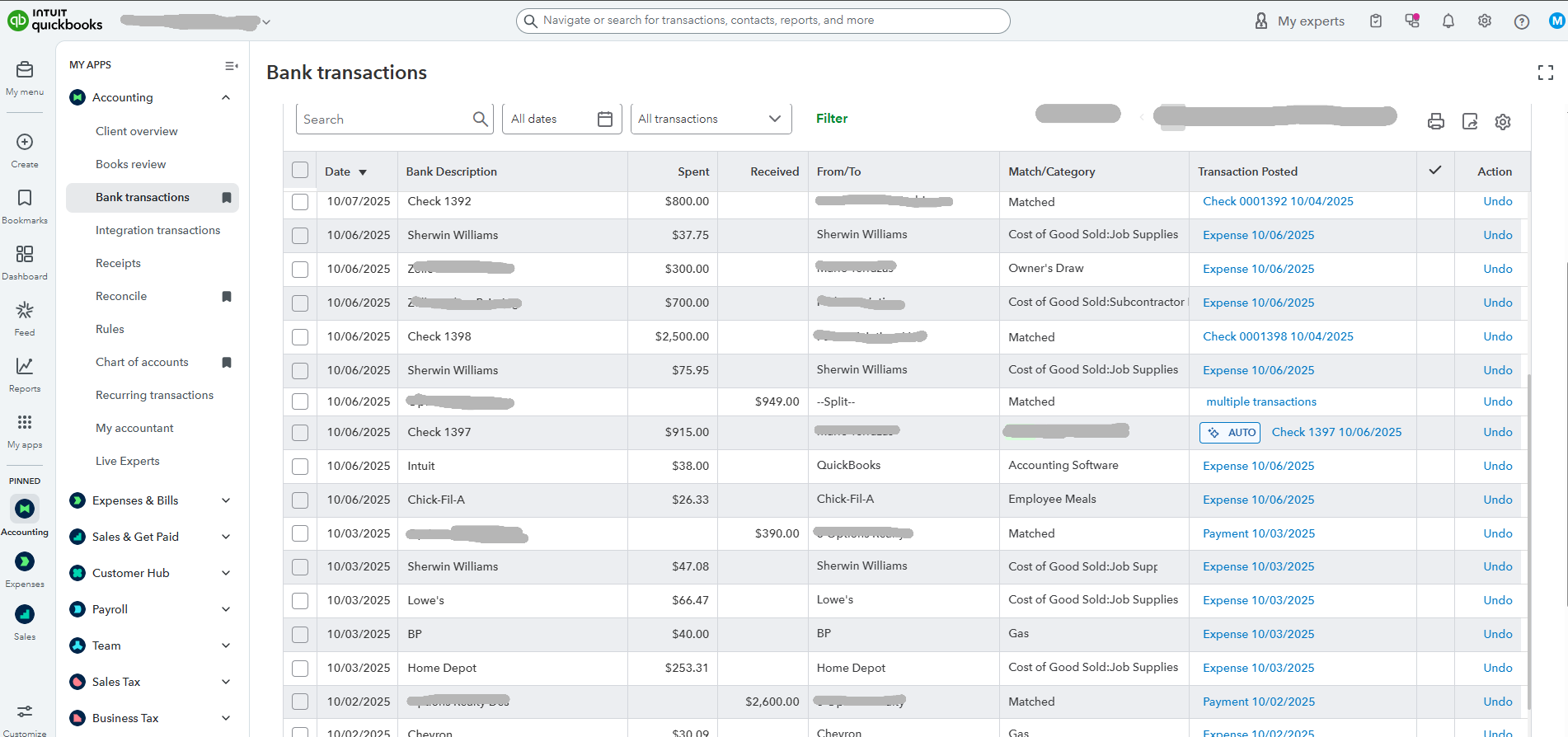Check the box for Check 1397 row
The height and width of the screenshot is (737, 1568).
click(x=300, y=433)
